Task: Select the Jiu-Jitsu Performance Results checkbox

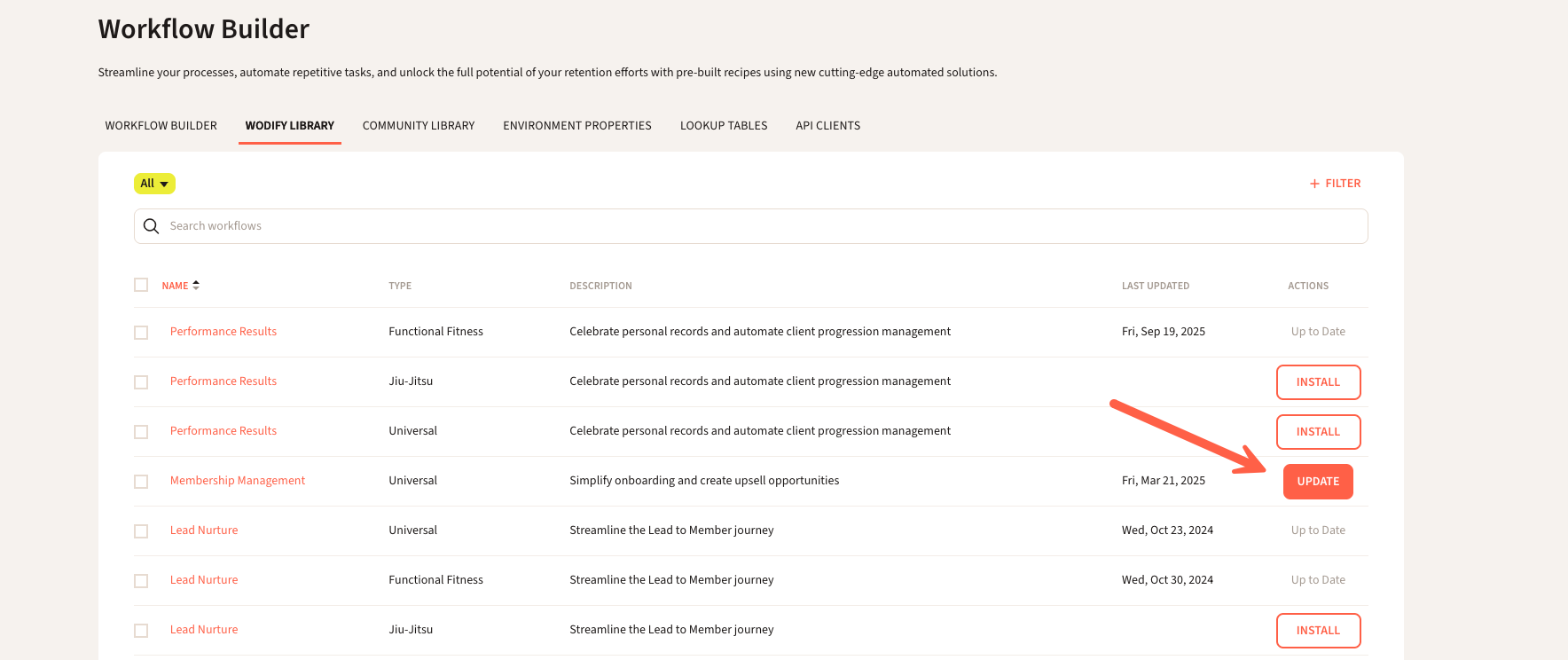Action: 141,382
